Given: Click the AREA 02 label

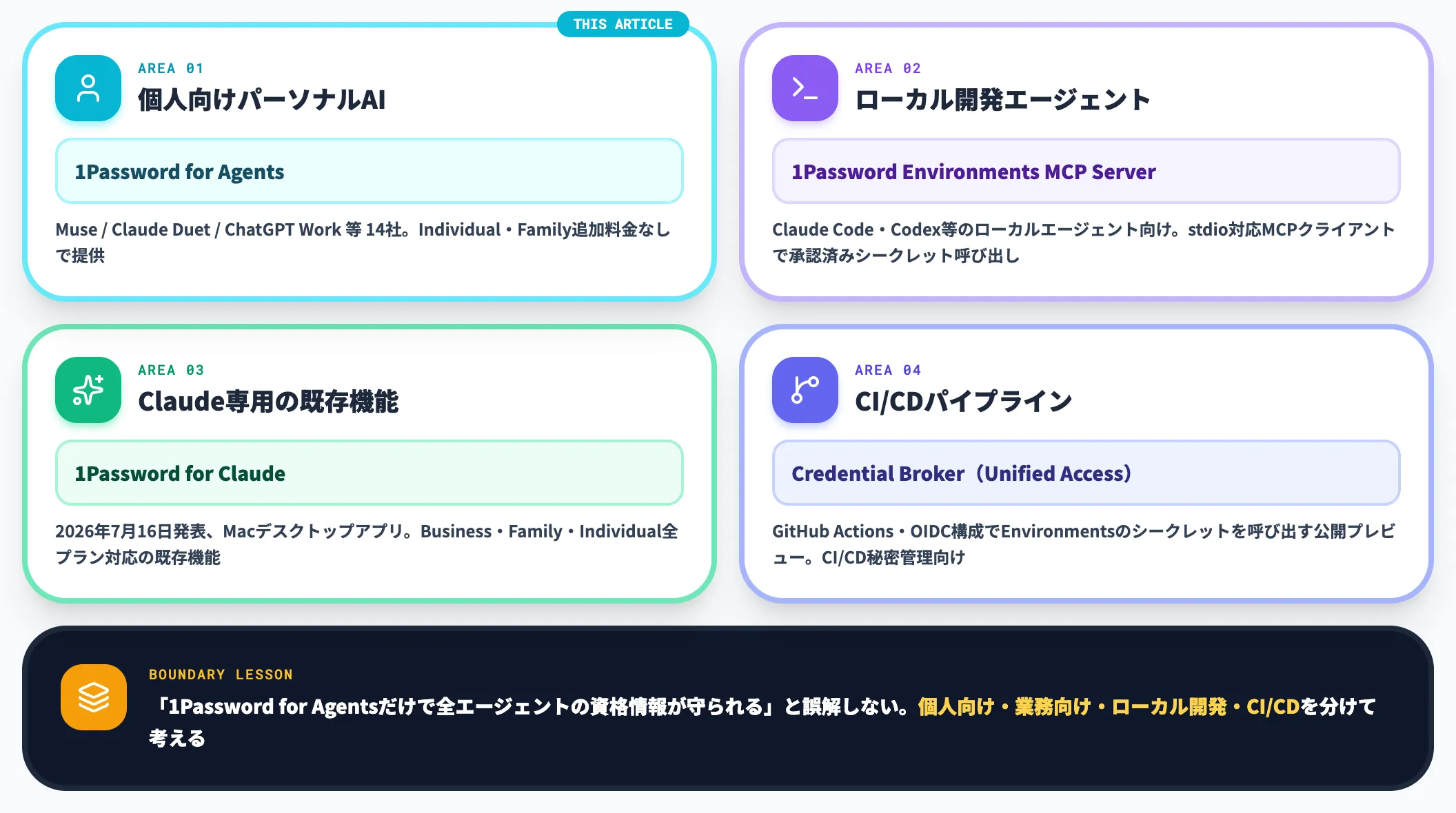Looking at the screenshot, I should coord(888,68).
